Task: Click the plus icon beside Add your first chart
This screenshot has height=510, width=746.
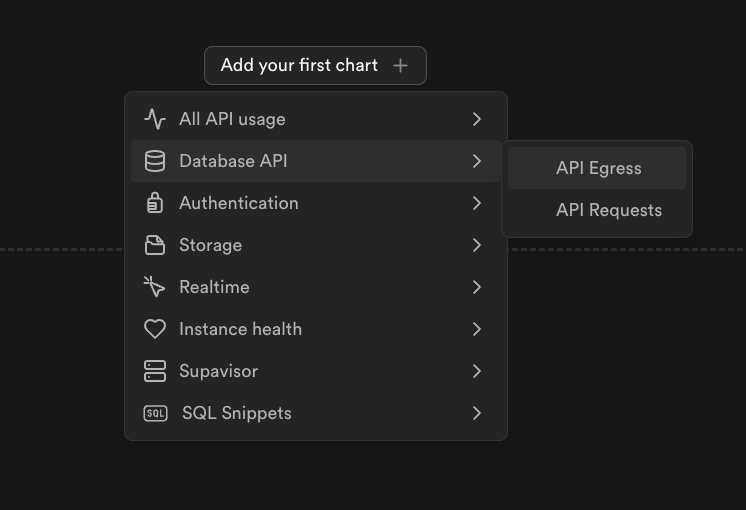Action: point(401,65)
